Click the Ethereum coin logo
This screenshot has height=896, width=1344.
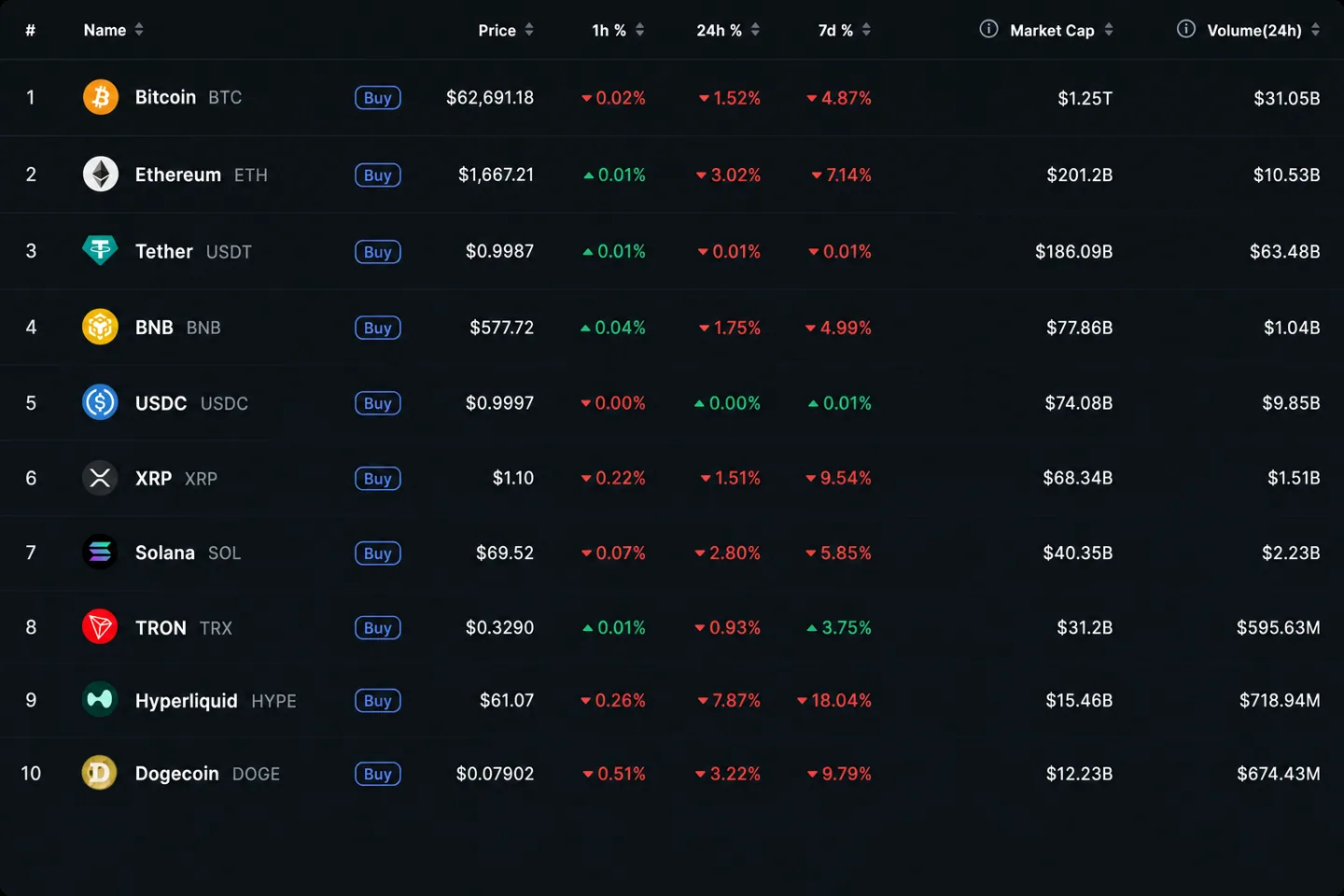tap(101, 175)
